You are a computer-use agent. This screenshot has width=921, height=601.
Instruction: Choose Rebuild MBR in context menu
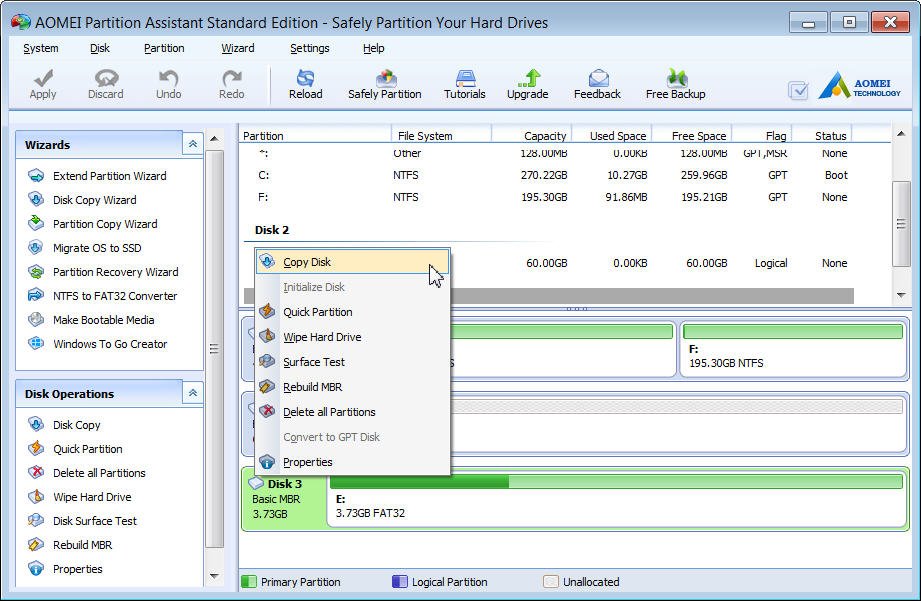pyautogui.click(x=352, y=387)
